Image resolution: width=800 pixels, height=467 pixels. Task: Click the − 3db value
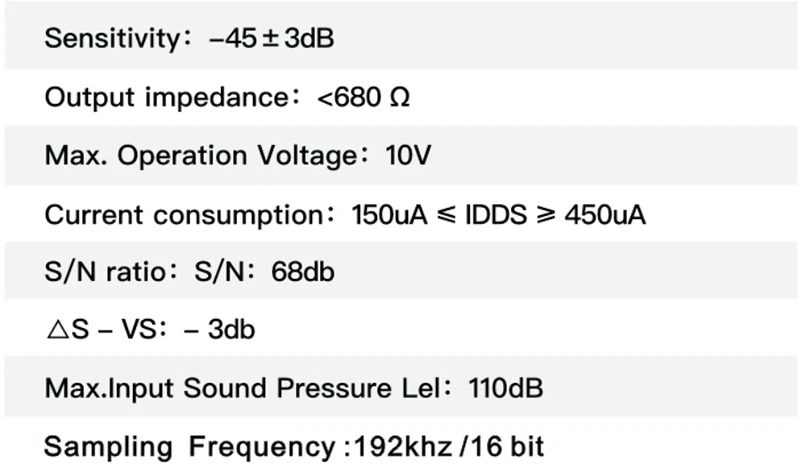[219, 330]
